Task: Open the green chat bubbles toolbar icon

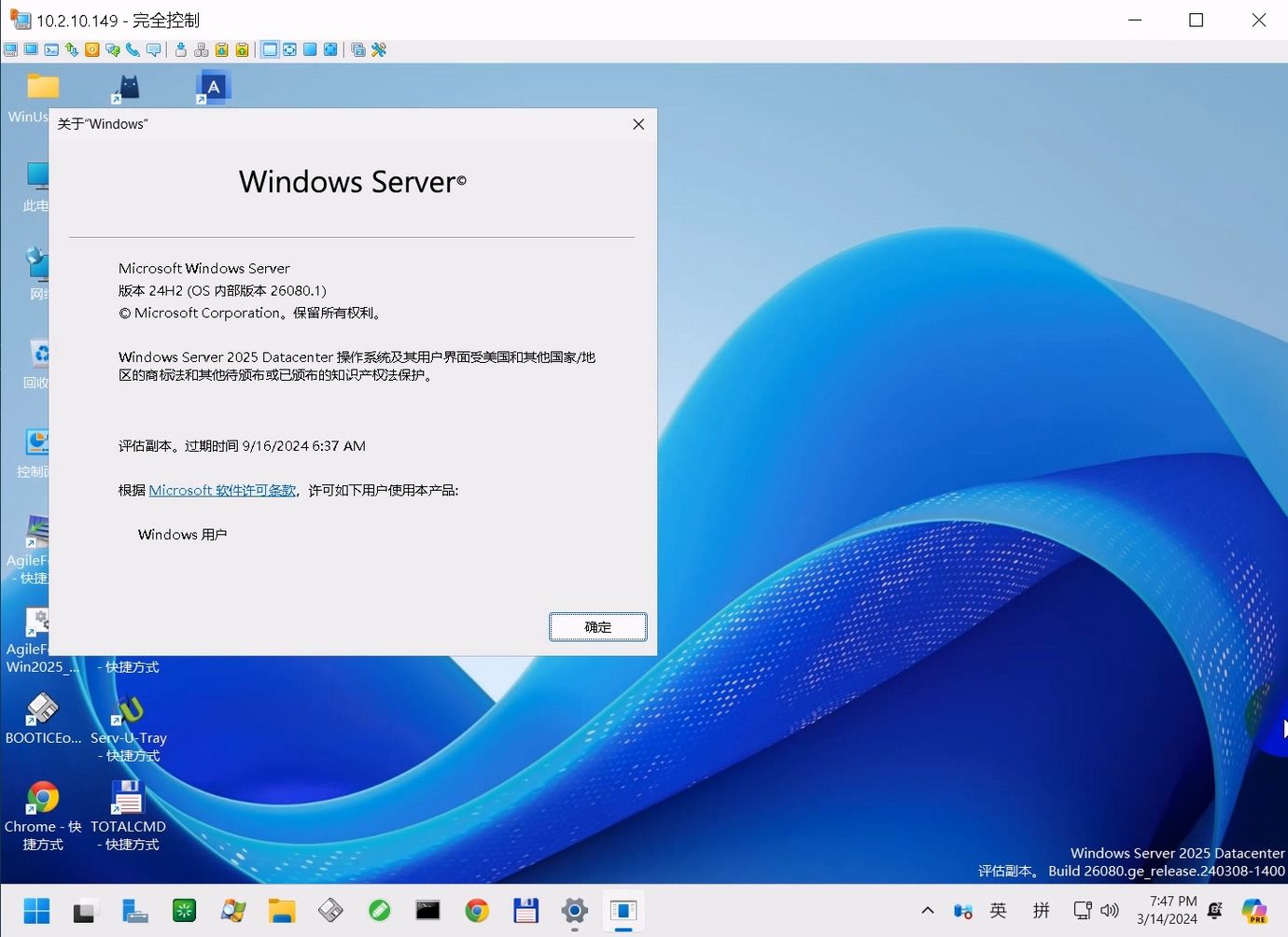Action: point(113,49)
